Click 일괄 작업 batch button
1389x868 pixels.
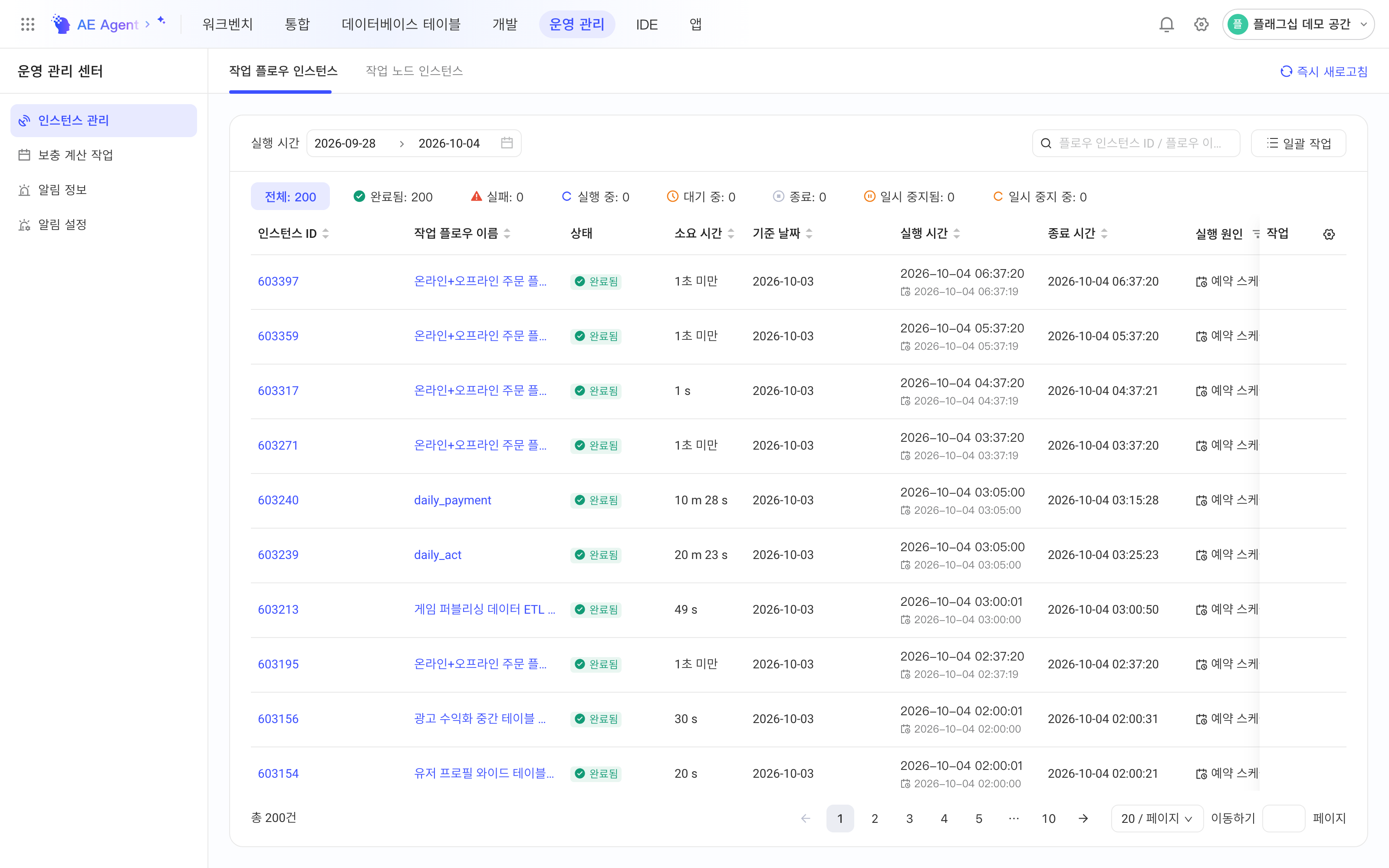(x=1298, y=143)
